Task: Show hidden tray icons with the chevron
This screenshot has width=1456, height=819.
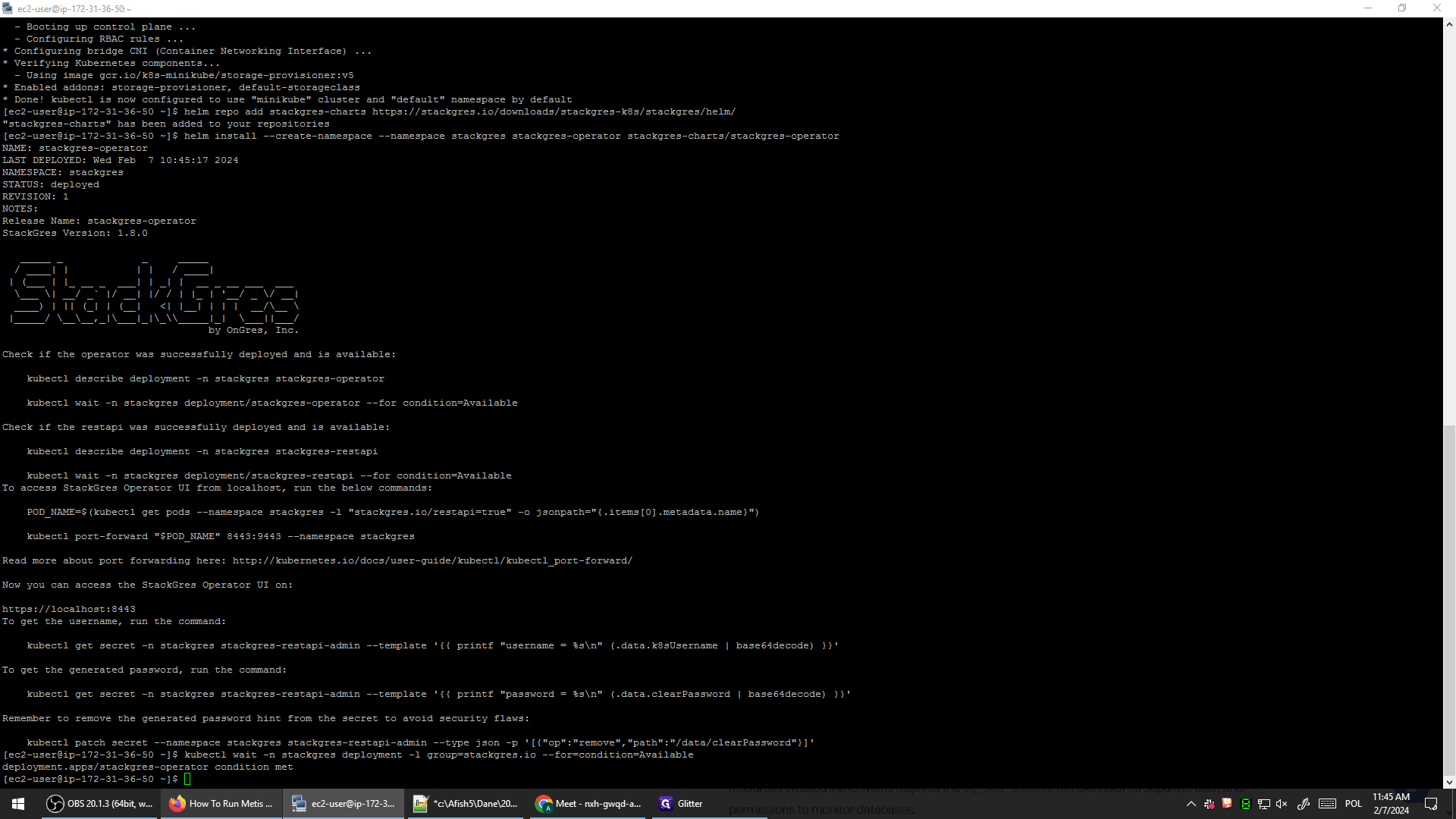Action: tap(1191, 804)
